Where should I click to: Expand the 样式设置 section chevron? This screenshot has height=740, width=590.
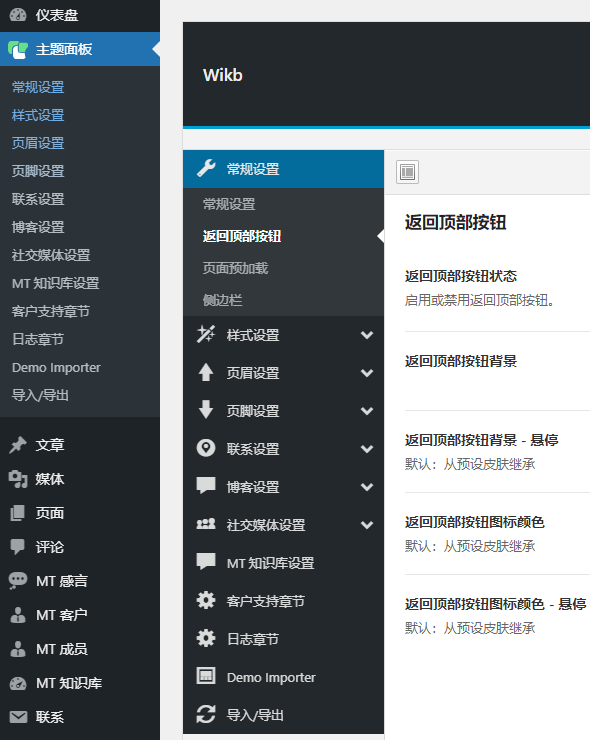[367, 335]
